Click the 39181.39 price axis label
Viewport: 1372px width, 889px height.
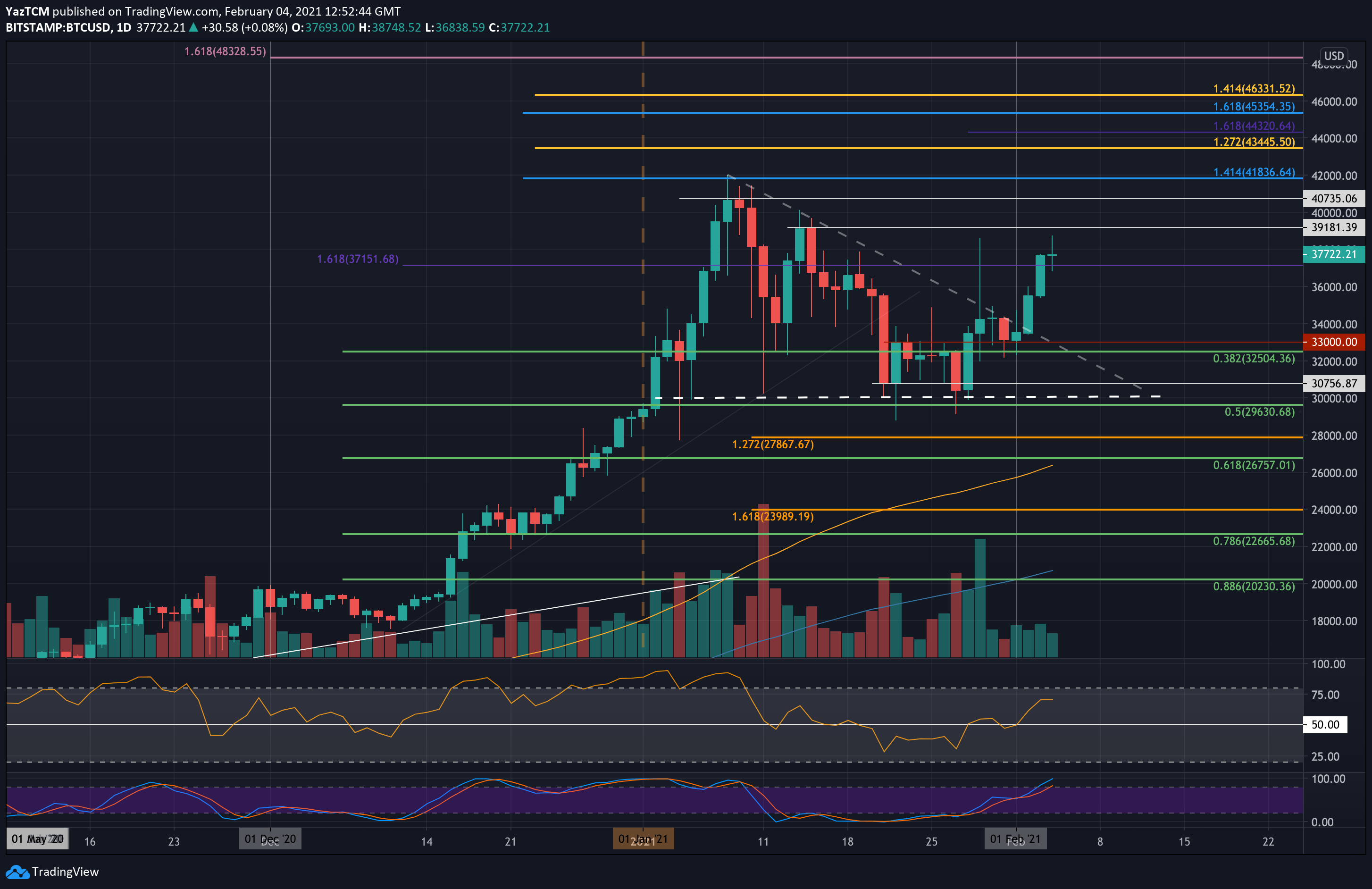[1333, 227]
